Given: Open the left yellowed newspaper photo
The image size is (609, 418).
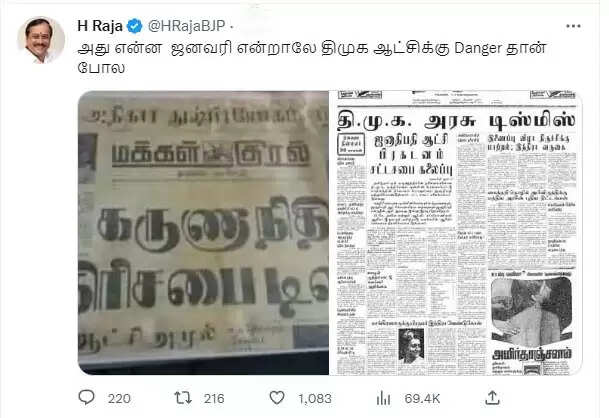Looking at the screenshot, I should (x=204, y=233).
